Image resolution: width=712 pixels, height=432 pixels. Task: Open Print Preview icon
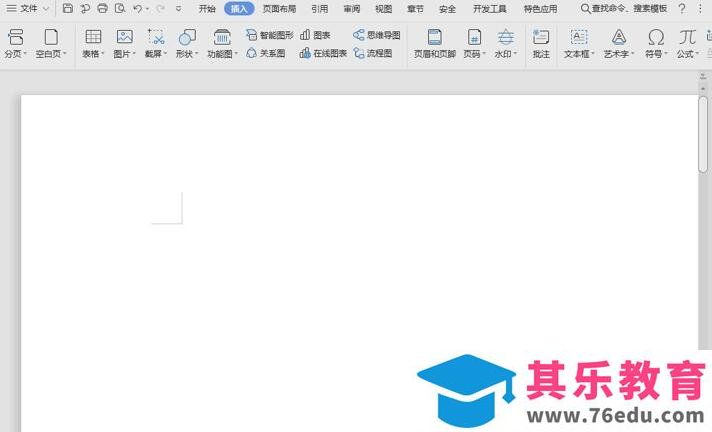point(120,8)
